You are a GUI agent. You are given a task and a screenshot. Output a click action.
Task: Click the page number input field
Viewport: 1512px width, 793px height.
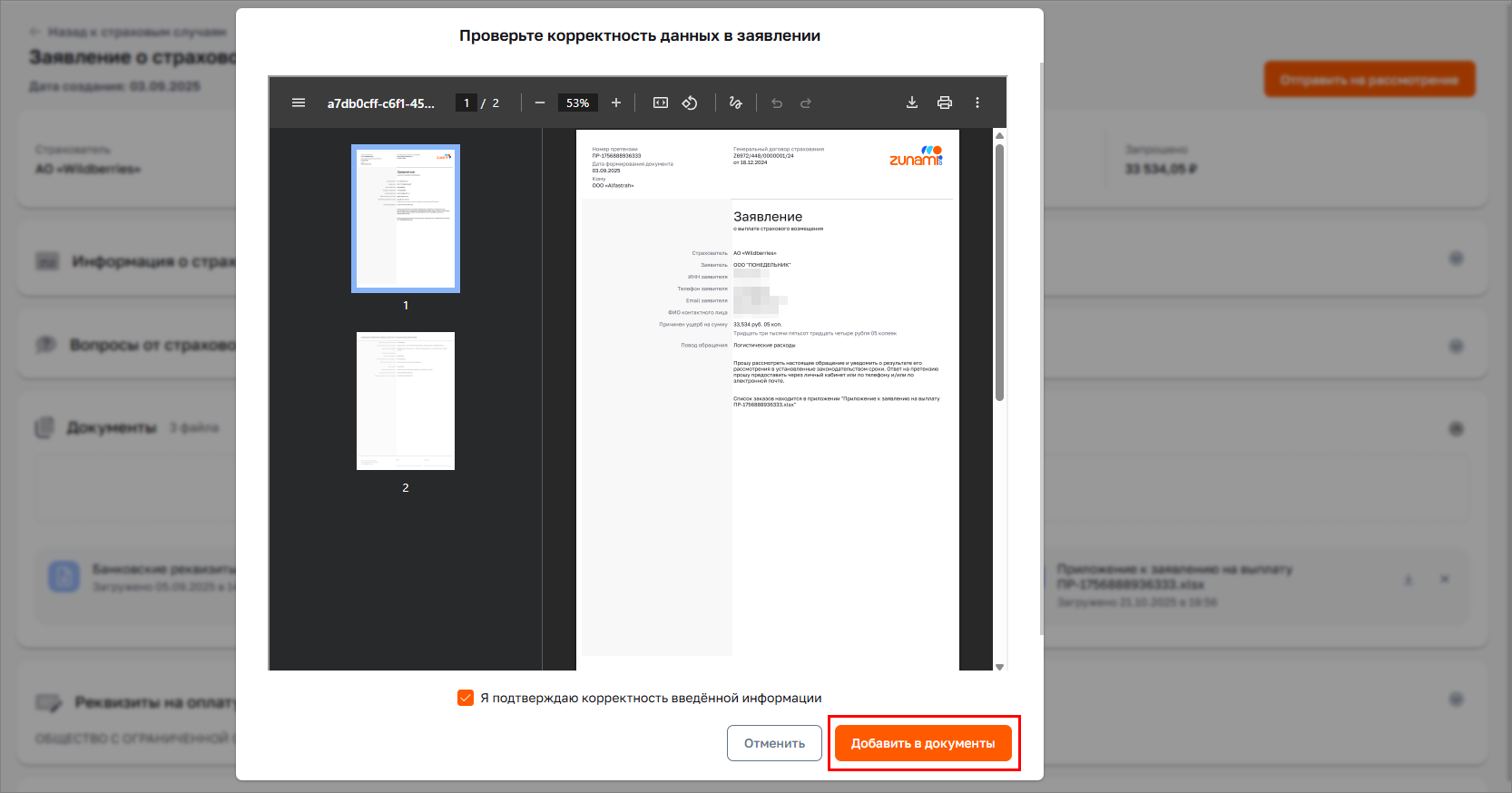[x=466, y=103]
